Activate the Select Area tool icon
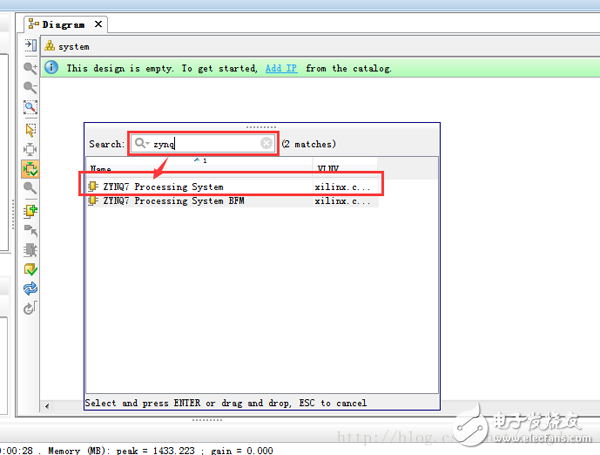Image resolution: width=600 pixels, height=455 pixels. (30, 129)
